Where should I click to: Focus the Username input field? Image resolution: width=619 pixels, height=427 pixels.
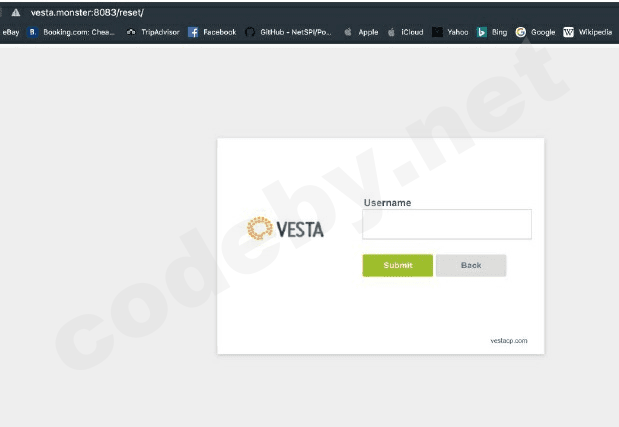coord(447,224)
